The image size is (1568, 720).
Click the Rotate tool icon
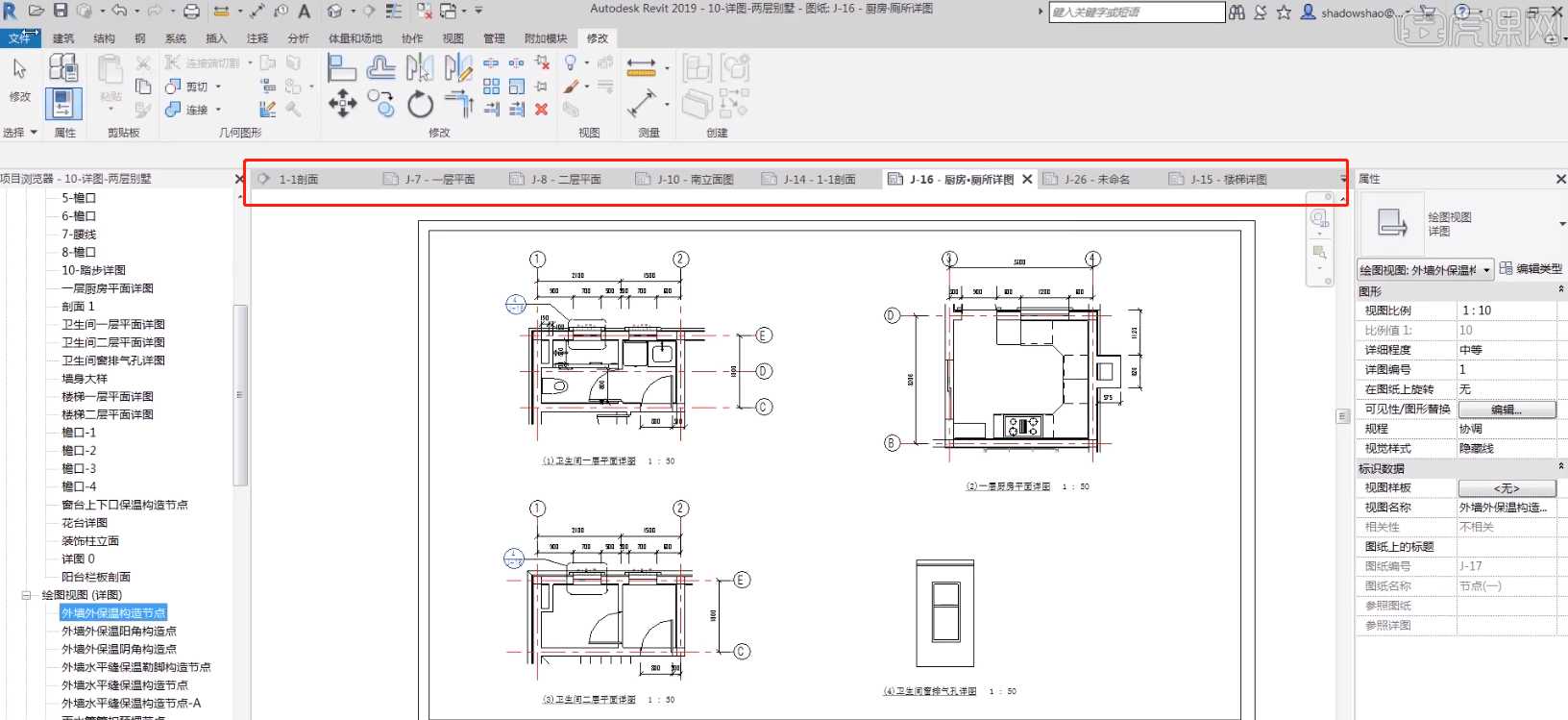[420, 104]
